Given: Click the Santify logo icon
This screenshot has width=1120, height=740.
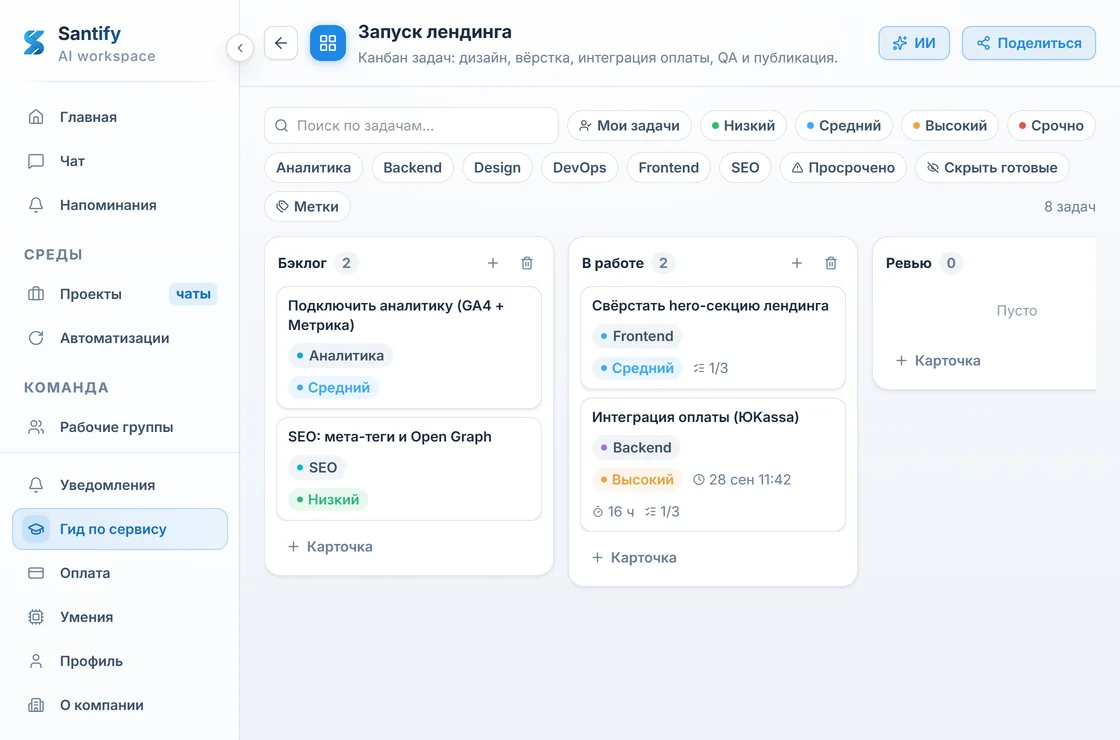Looking at the screenshot, I should pos(34,43).
